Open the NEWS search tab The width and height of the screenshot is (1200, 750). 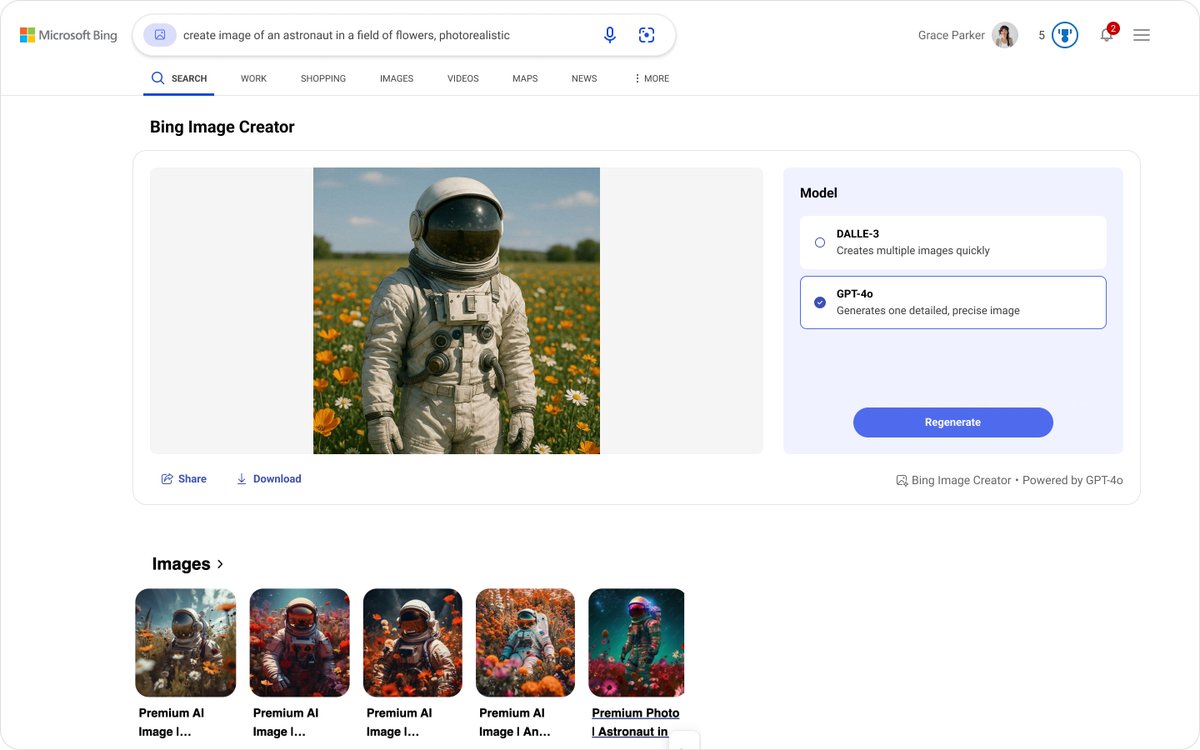(x=584, y=78)
